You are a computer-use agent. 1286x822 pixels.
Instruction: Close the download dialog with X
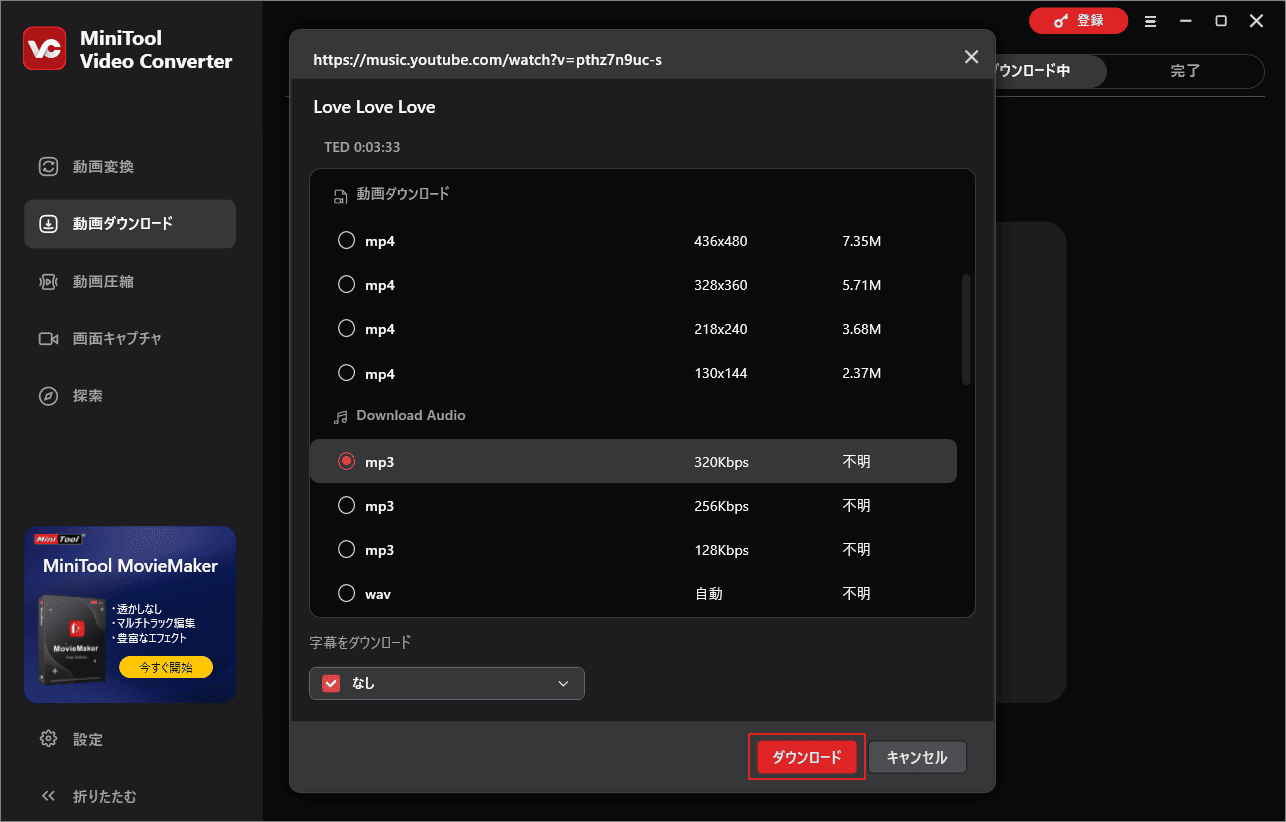[971, 57]
